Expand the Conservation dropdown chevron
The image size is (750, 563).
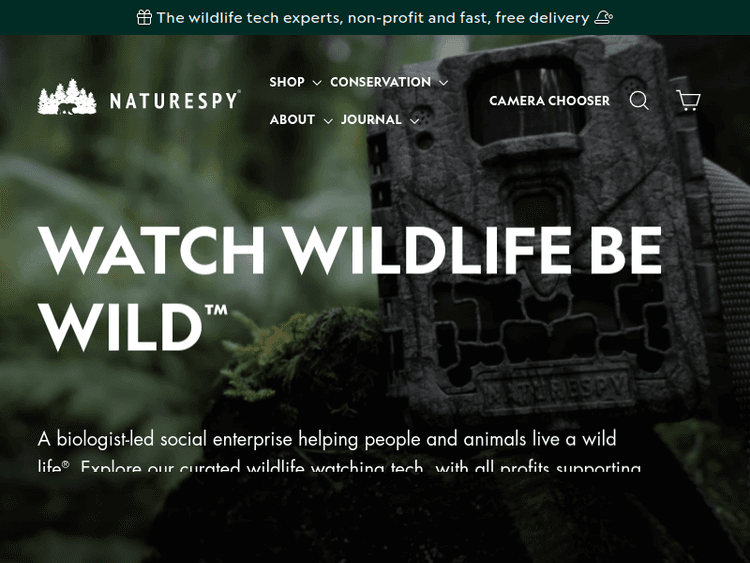444,83
